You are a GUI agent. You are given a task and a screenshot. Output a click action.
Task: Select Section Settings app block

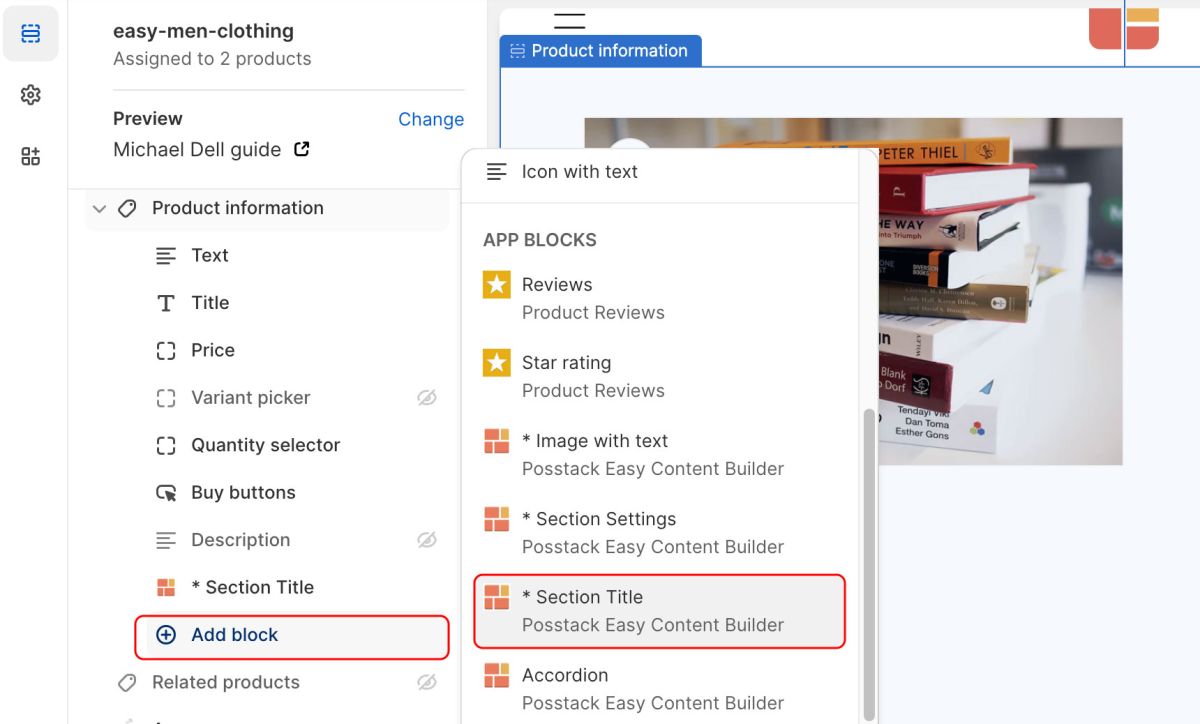coord(652,532)
